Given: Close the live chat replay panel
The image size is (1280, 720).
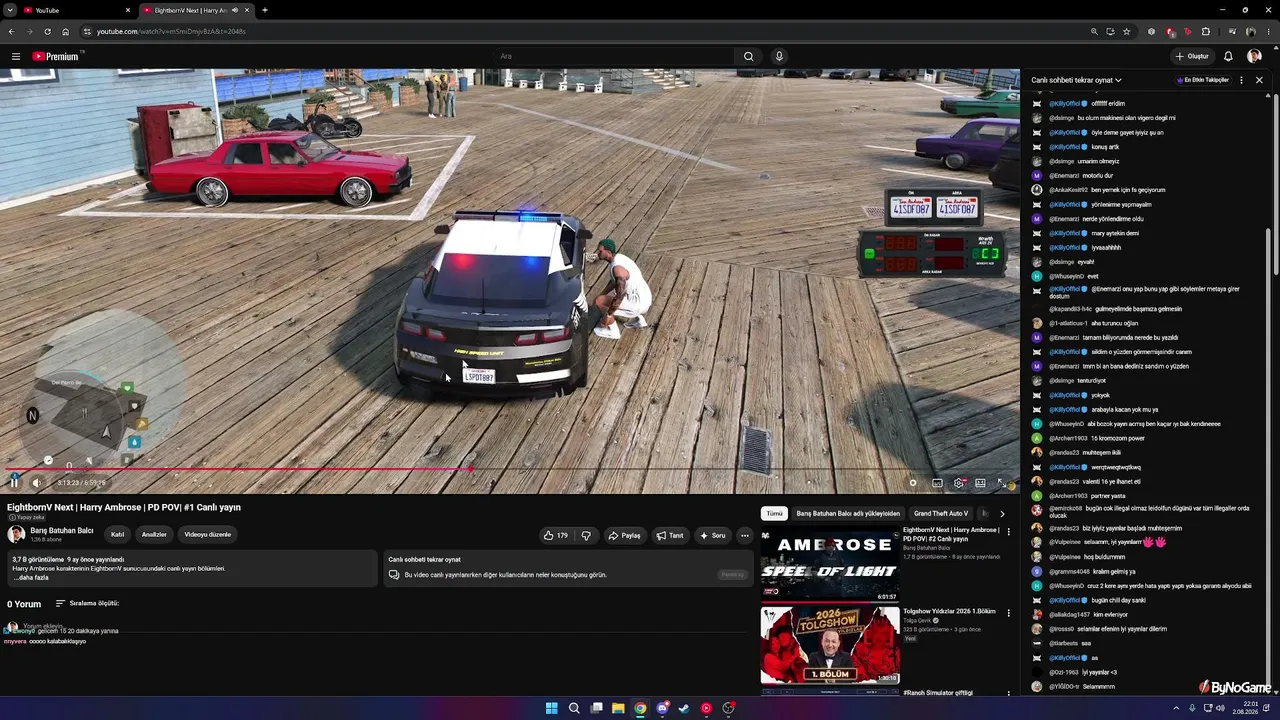Looking at the screenshot, I should [x=1259, y=80].
